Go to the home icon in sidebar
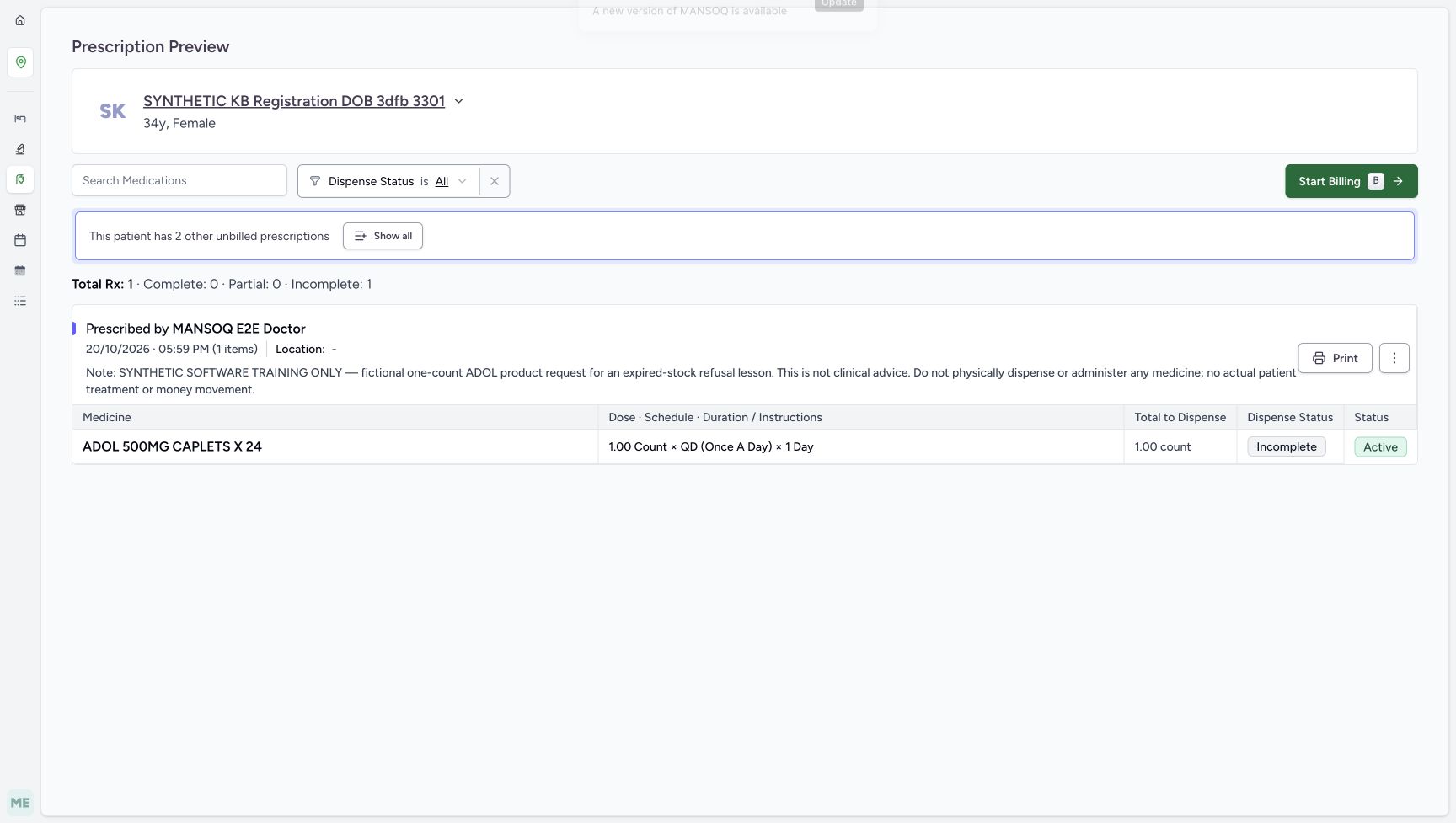This screenshot has width=1456, height=823. (20, 20)
